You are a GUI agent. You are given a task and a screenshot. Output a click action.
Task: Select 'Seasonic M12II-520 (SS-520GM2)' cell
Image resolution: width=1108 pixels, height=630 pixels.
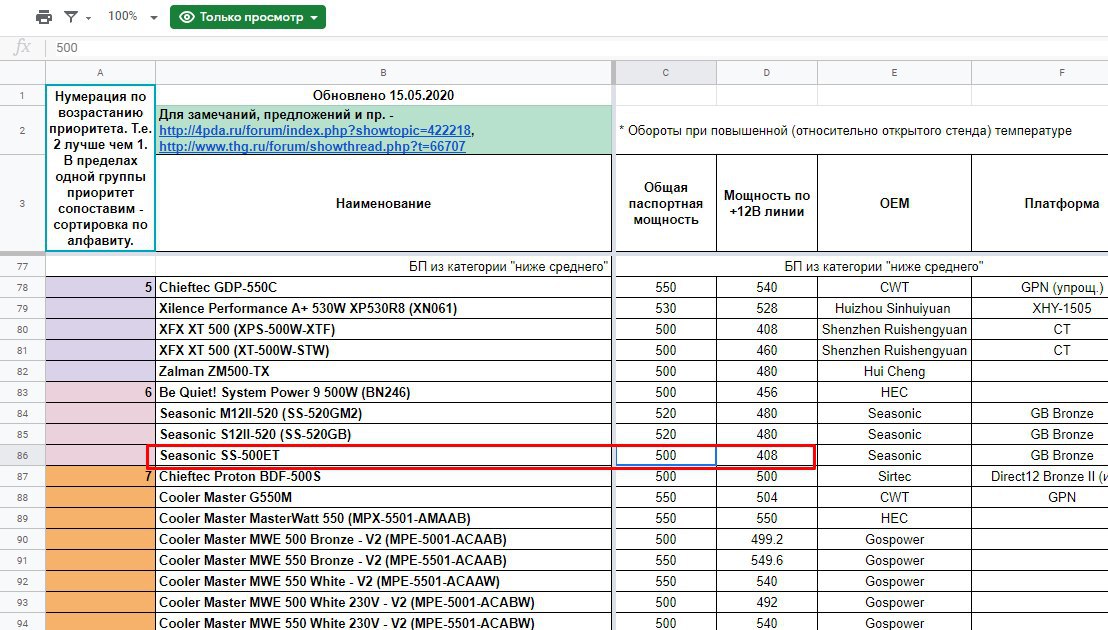click(384, 413)
